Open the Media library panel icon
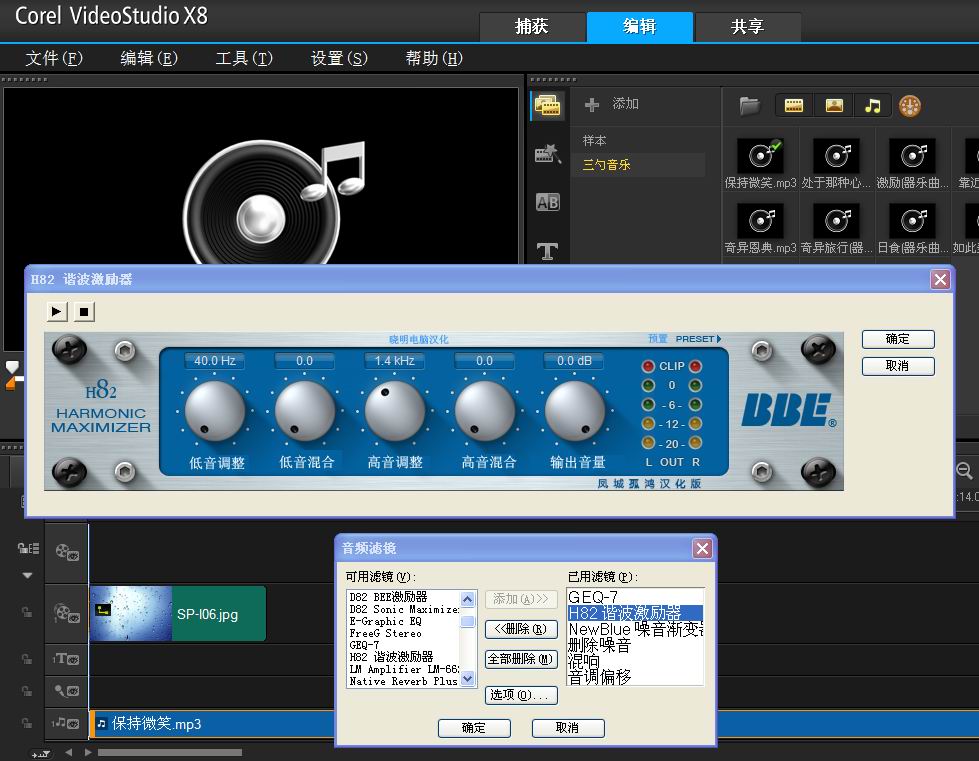The width and height of the screenshot is (979, 761). click(x=548, y=106)
